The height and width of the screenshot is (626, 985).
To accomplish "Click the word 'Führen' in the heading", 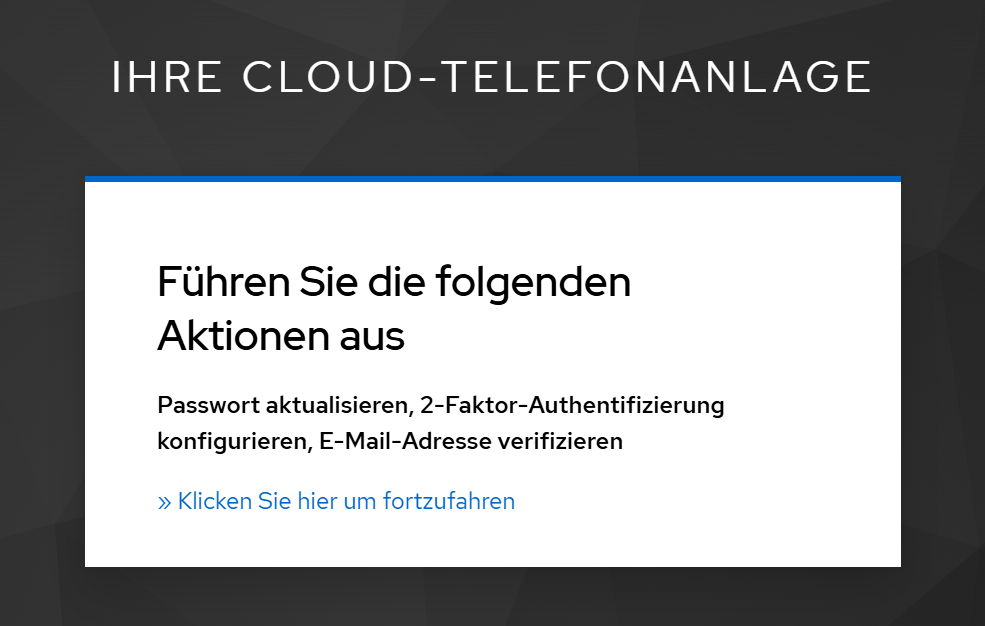I will [224, 282].
